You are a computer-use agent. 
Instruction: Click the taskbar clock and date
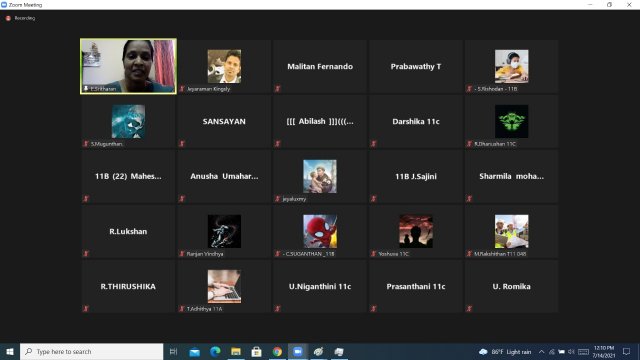tap(604, 352)
